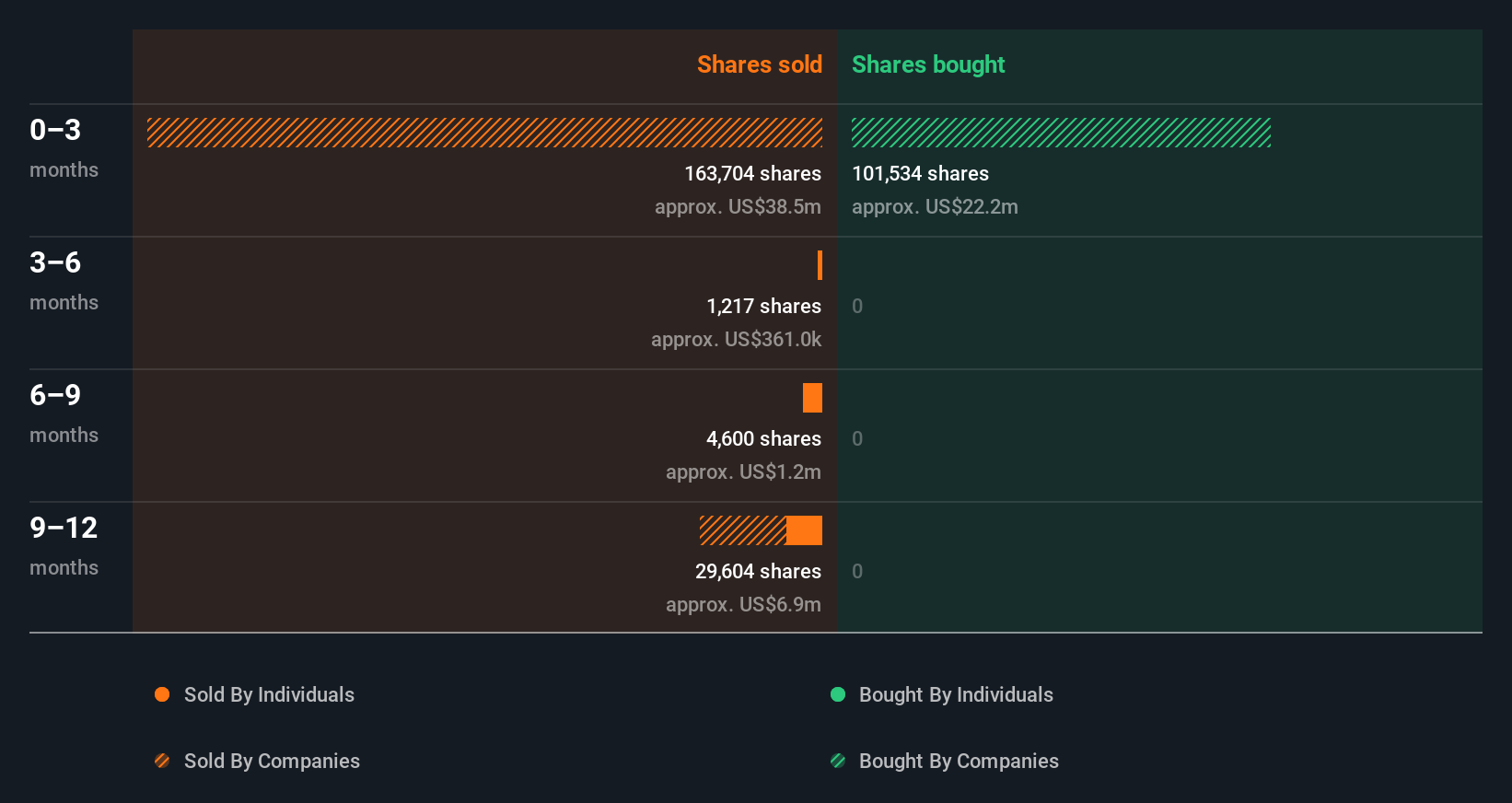Click the 3–6 months row label
Viewport: 1512px width, 803px height.
click(x=64, y=280)
